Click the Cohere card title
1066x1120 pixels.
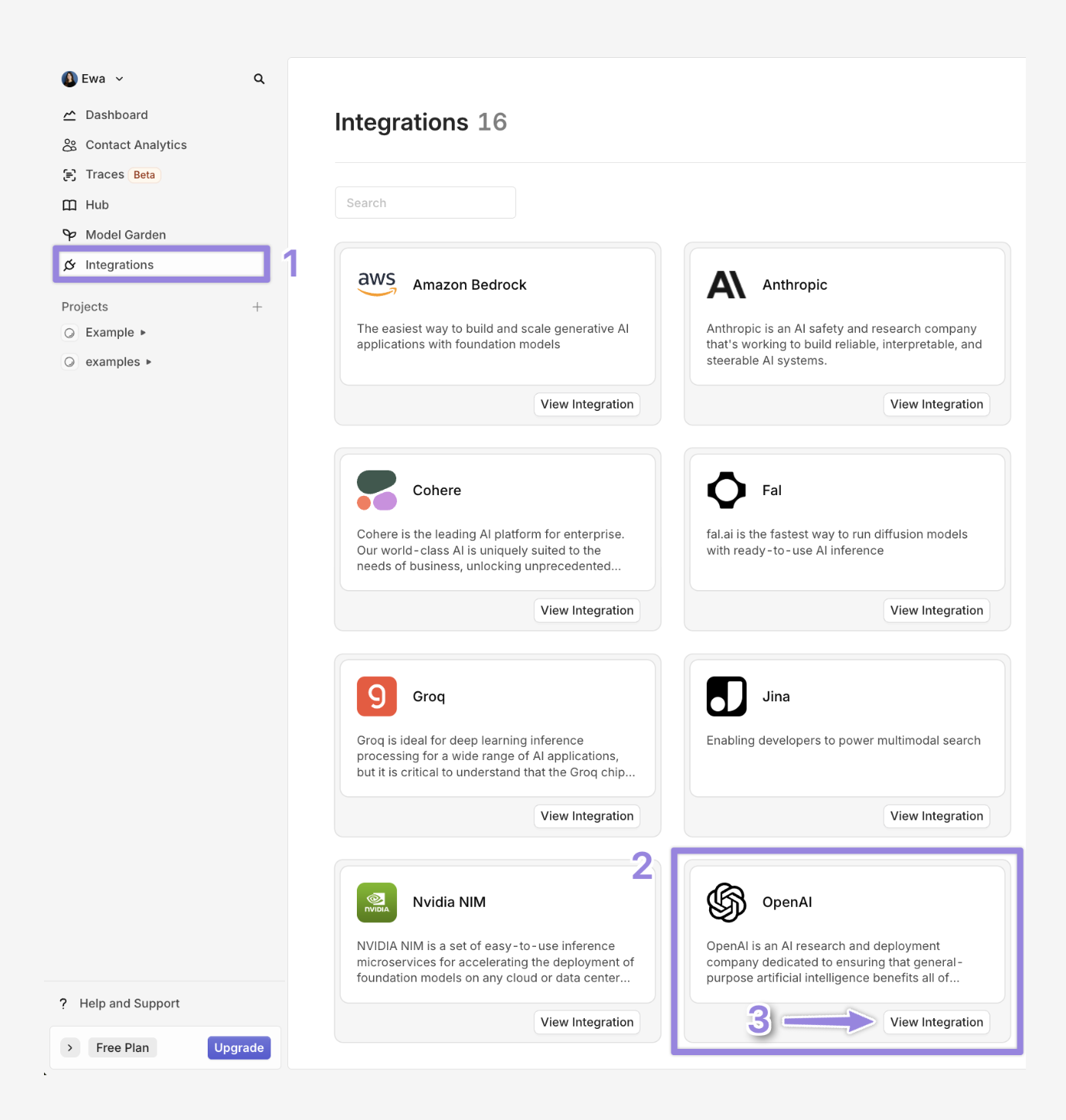(x=436, y=490)
